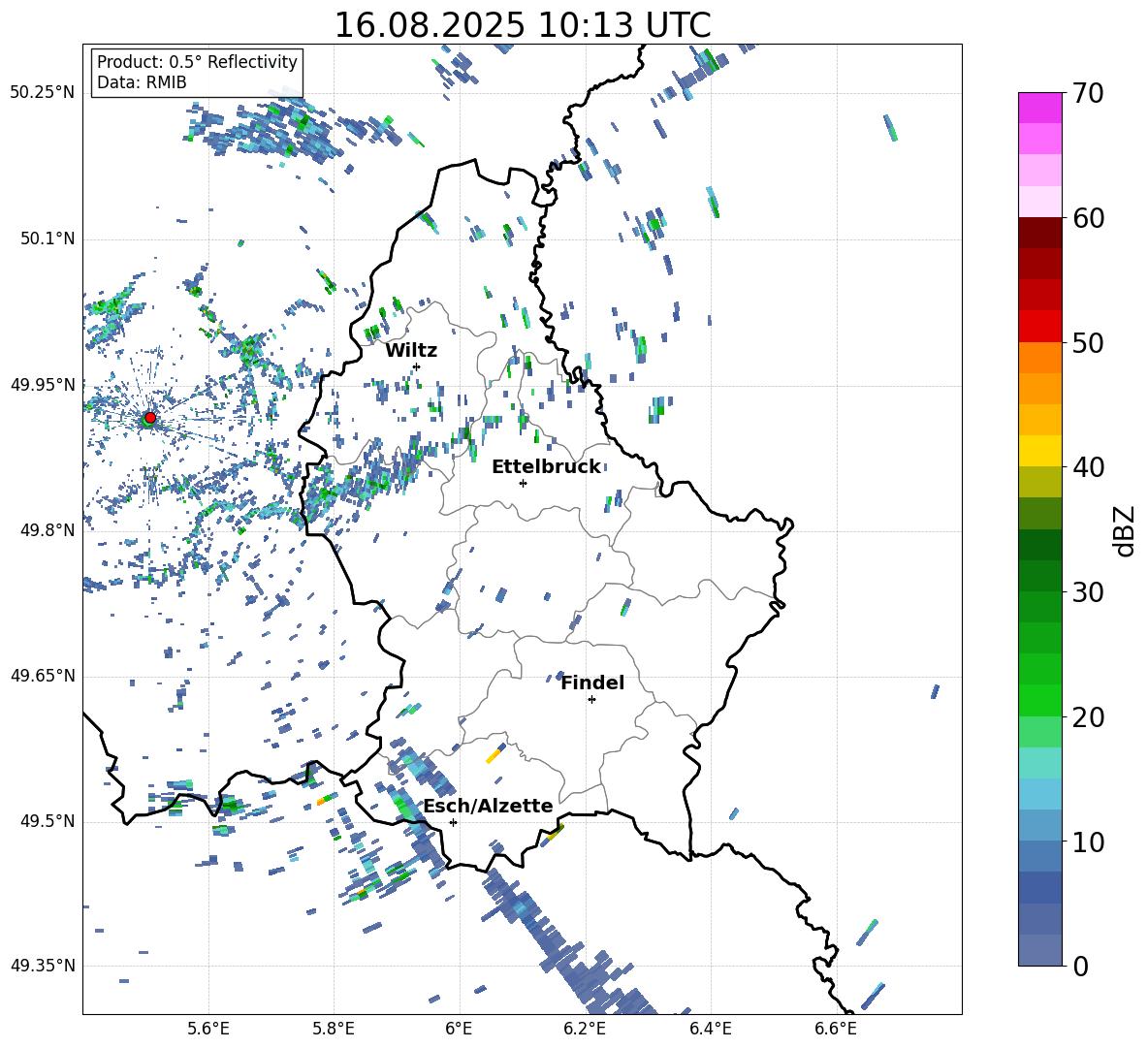
Task: Click the Wiltz city label
Action: 411,351
